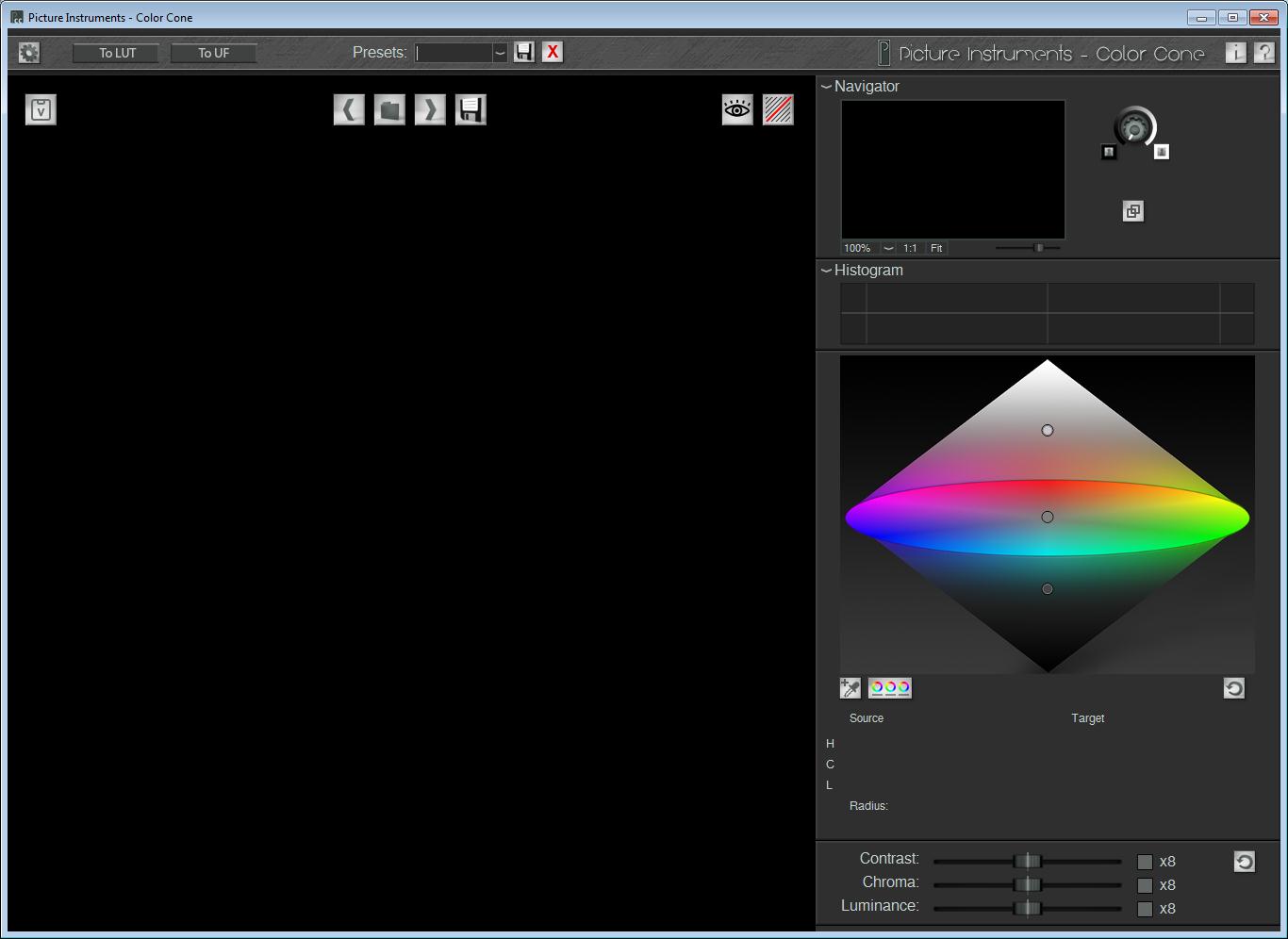
Task: Delete the preset with the red X
Action: click(553, 52)
